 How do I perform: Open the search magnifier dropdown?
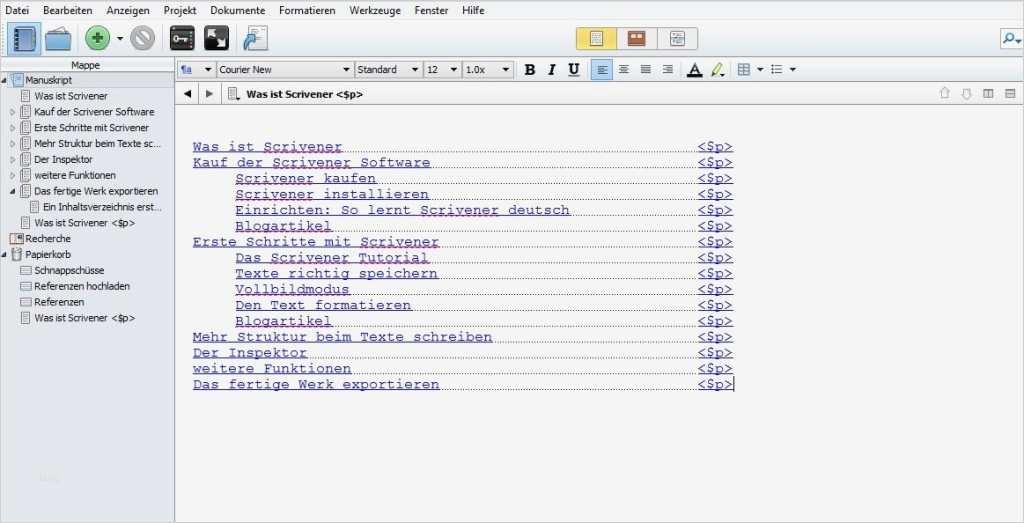(x=1012, y=39)
